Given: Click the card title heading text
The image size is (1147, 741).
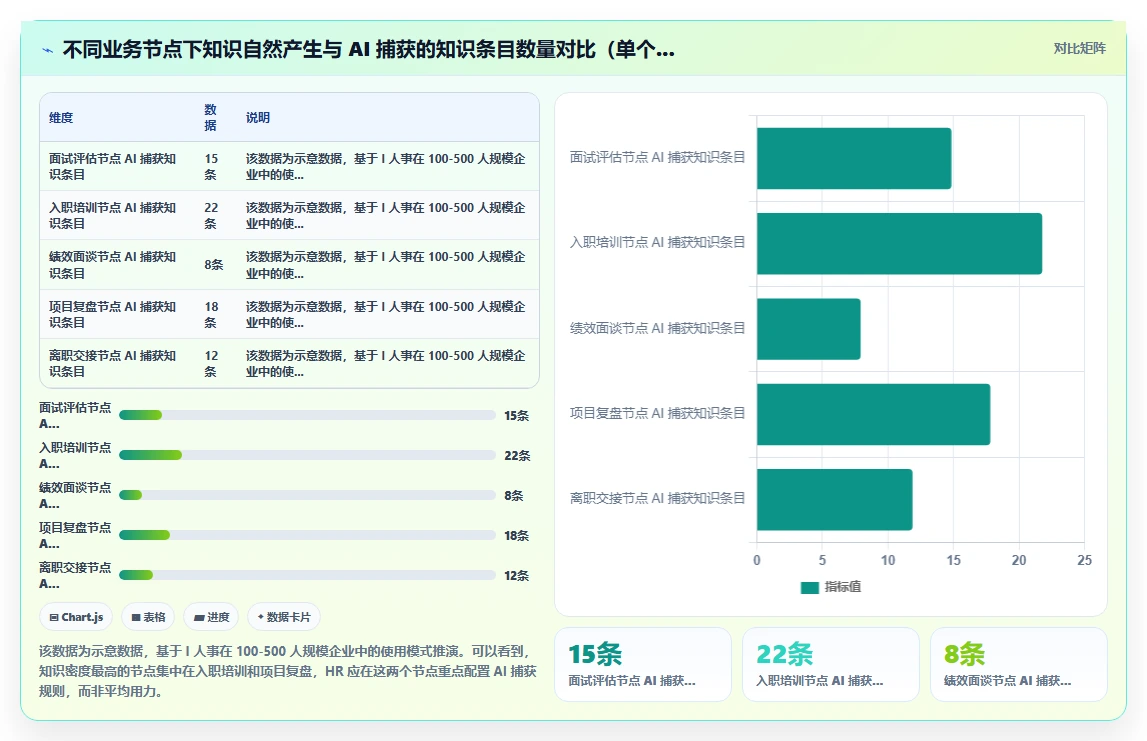Looking at the screenshot, I should tap(369, 49).
